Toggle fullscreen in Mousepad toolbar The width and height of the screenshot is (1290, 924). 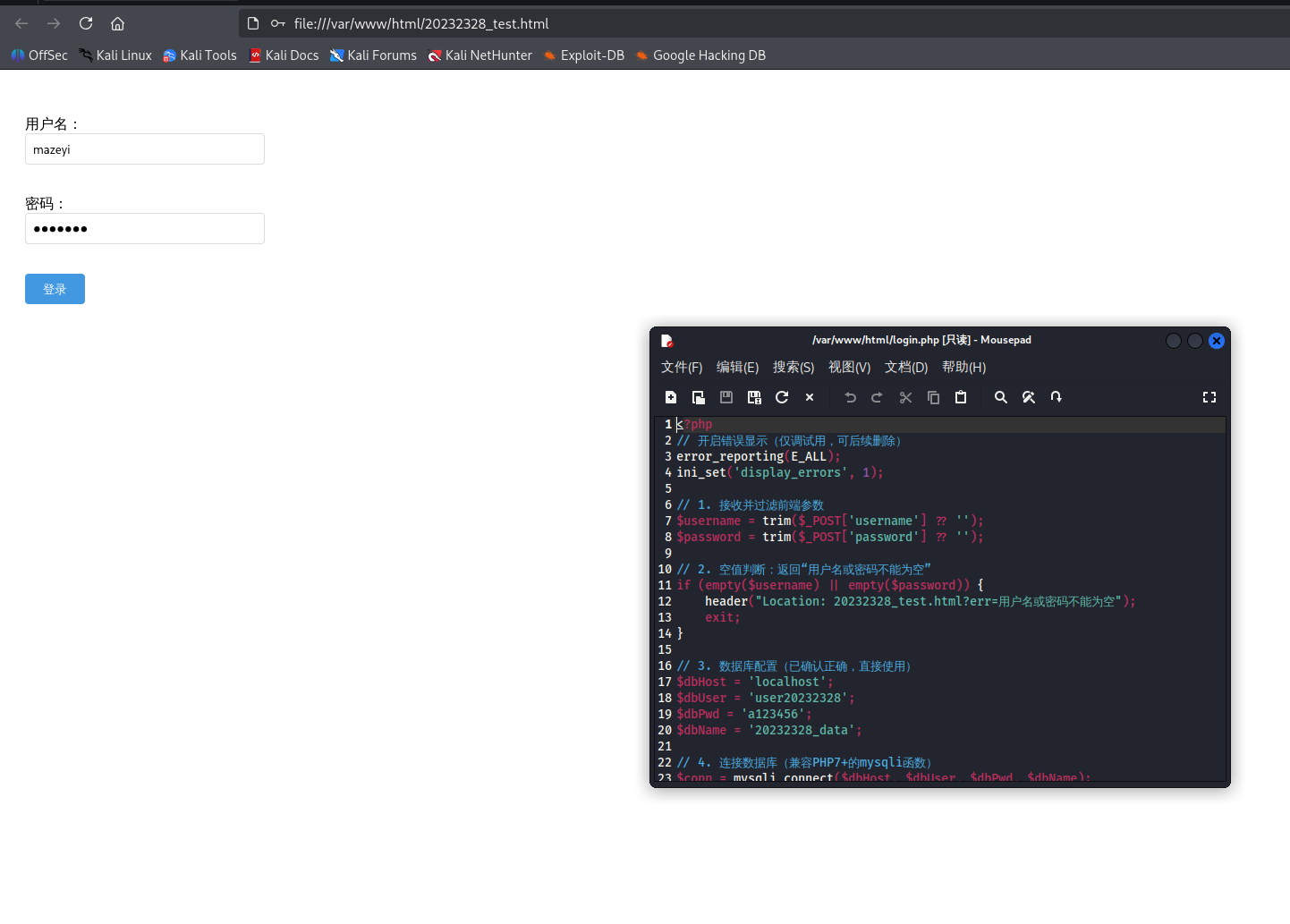click(x=1209, y=397)
